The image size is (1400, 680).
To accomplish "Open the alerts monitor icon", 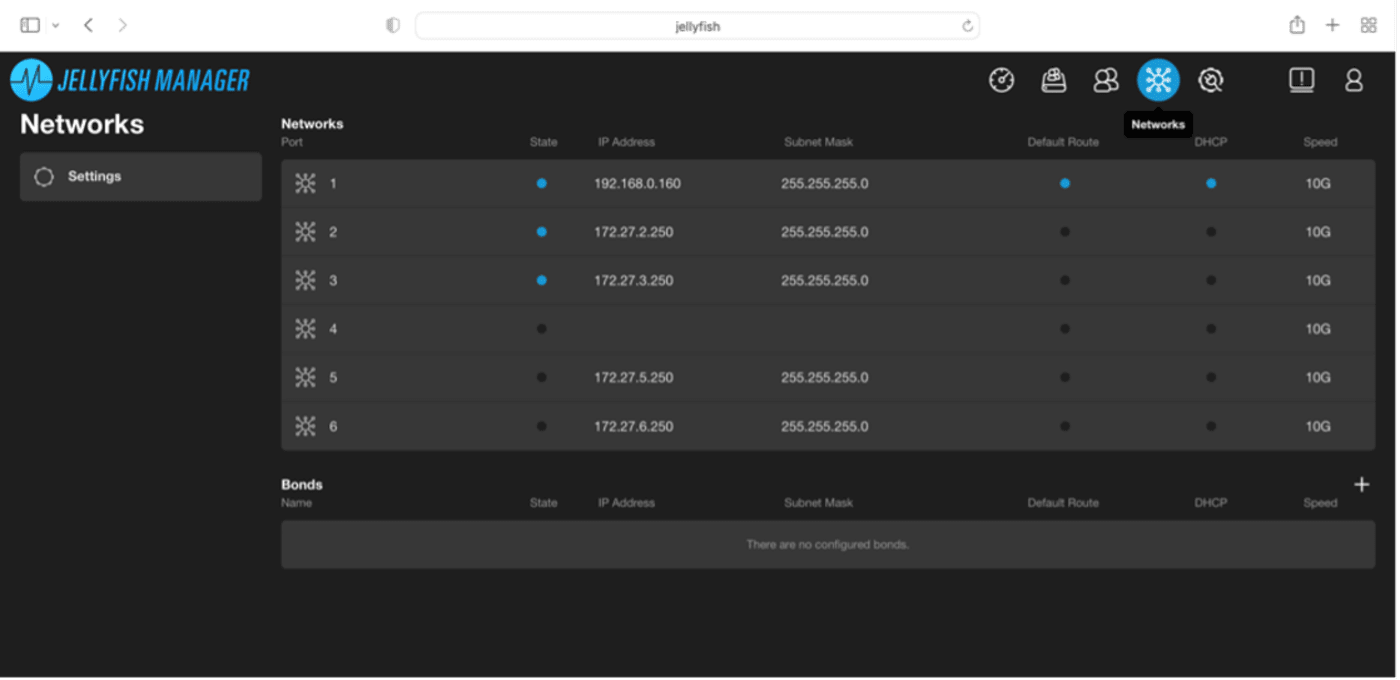I will [x=1301, y=80].
